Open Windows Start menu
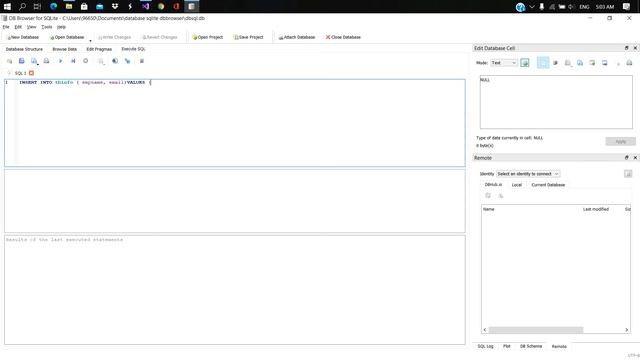This screenshot has width=640, height=360. [x=7, y=7]
